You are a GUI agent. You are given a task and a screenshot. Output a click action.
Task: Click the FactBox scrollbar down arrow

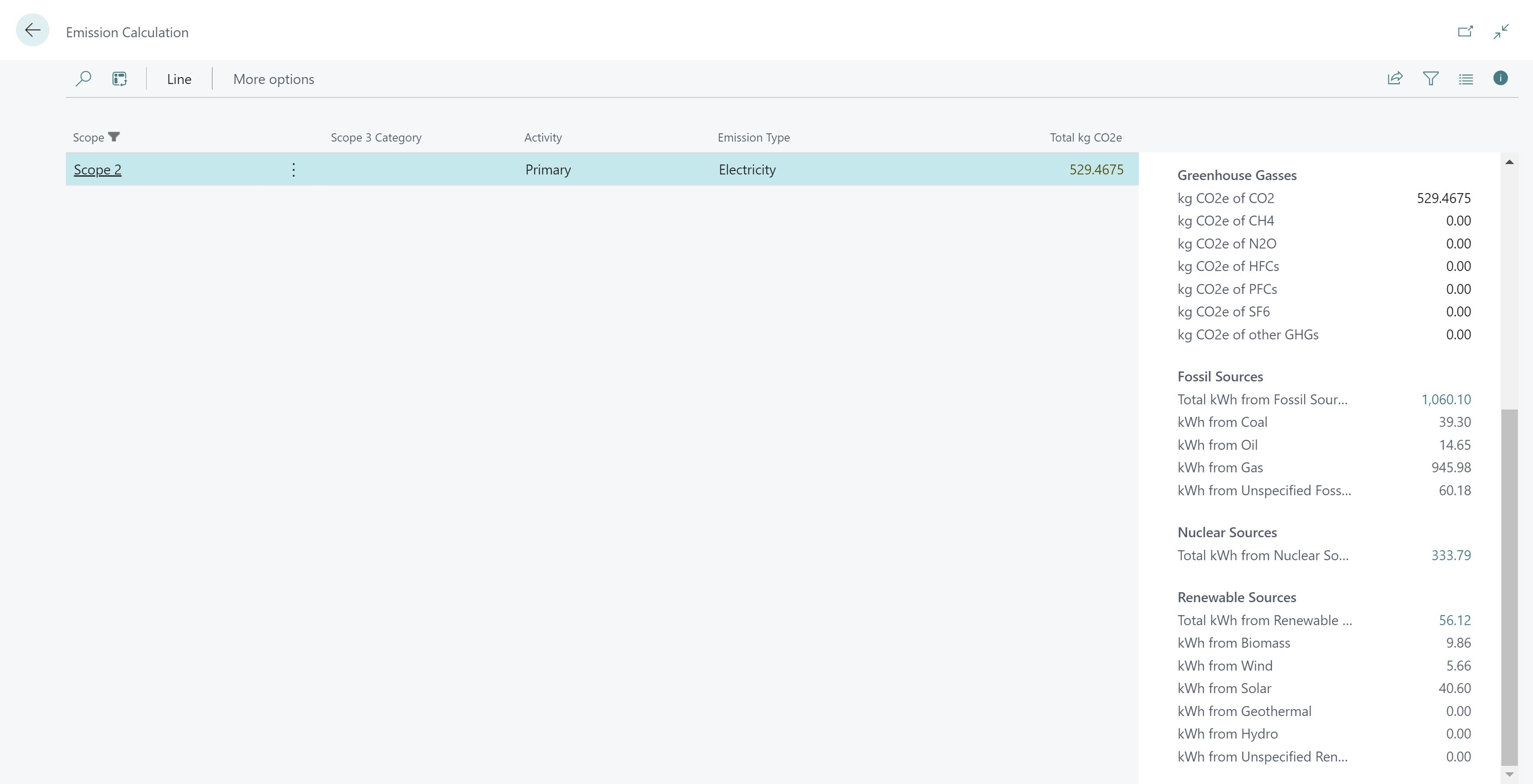click(1509, 774)
